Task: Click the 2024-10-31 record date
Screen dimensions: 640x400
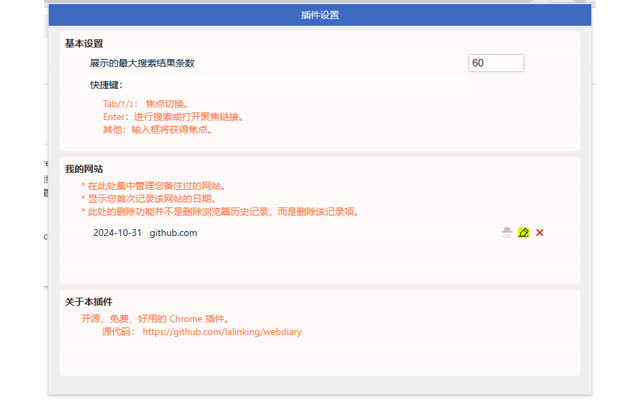Action: pyautogui.click(x=118, y=233)
